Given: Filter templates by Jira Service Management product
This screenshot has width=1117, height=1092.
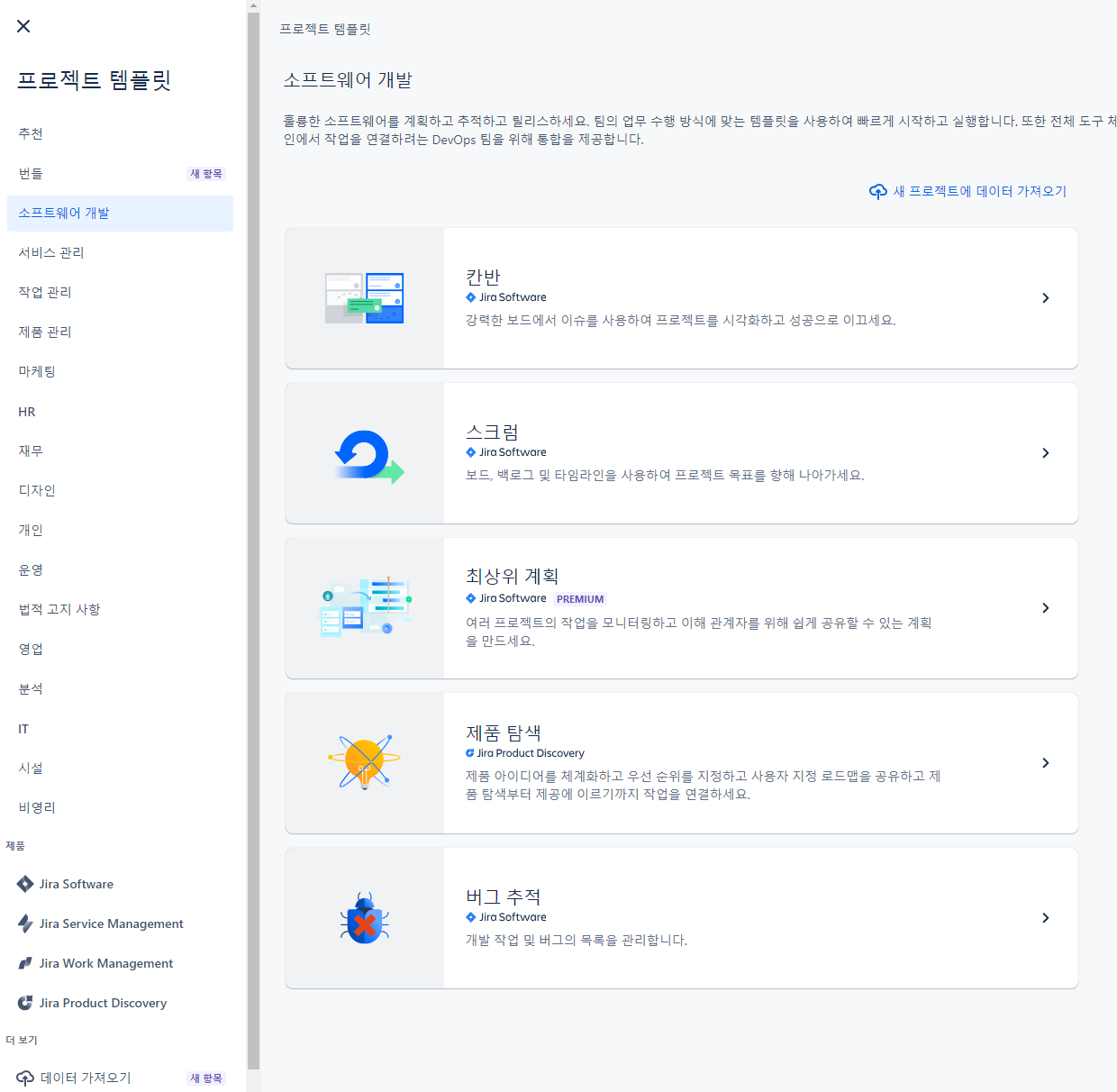Looking at the screenshot, I should (x=120, y=924).
